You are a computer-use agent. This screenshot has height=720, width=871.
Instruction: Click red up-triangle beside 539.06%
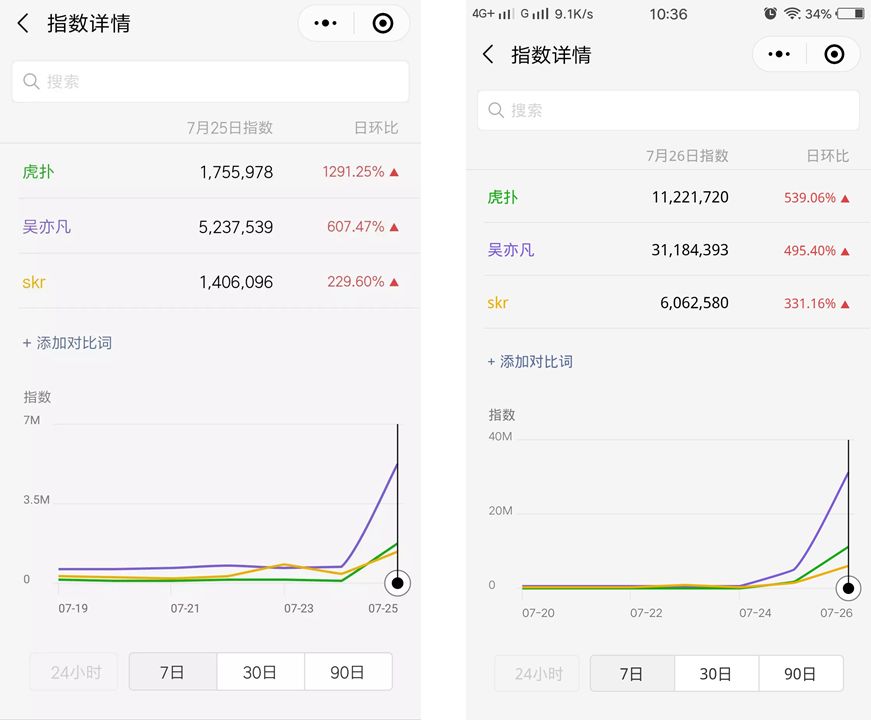(x=845, y=198)
